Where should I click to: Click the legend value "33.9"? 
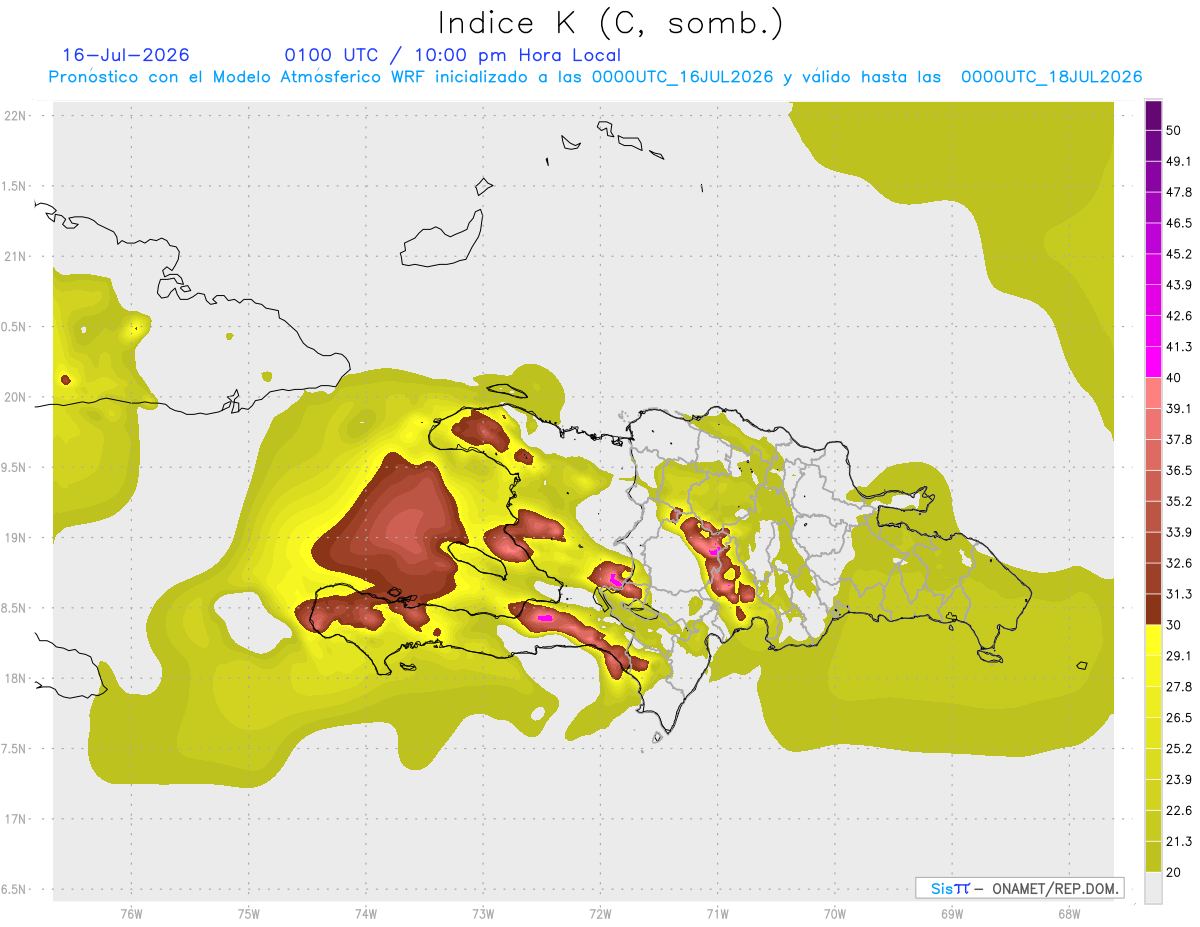pyautogui.click(x=1178, y=532)
